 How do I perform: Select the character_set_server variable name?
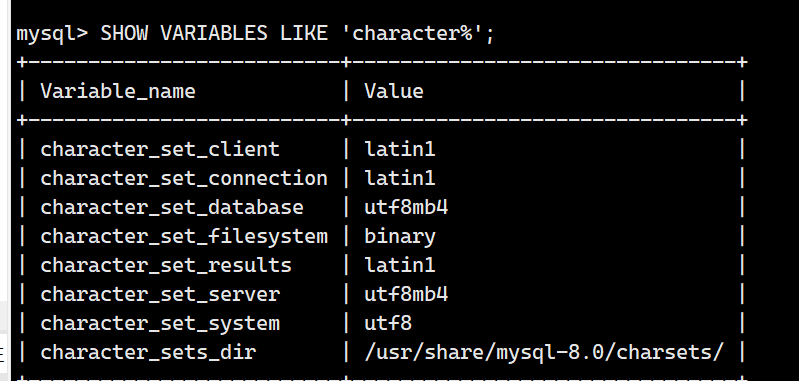coord(160,295)
